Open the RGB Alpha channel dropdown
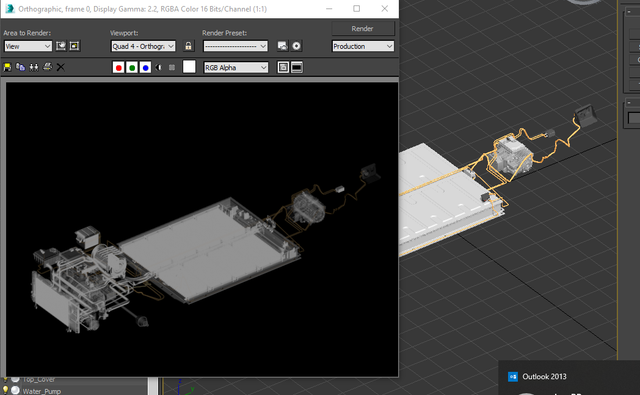640x395 pixels. point(236,67)
